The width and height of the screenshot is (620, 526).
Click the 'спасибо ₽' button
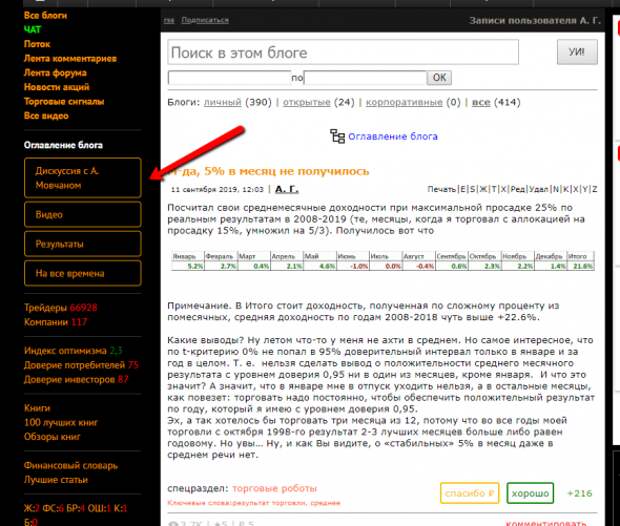coord(469,493)
